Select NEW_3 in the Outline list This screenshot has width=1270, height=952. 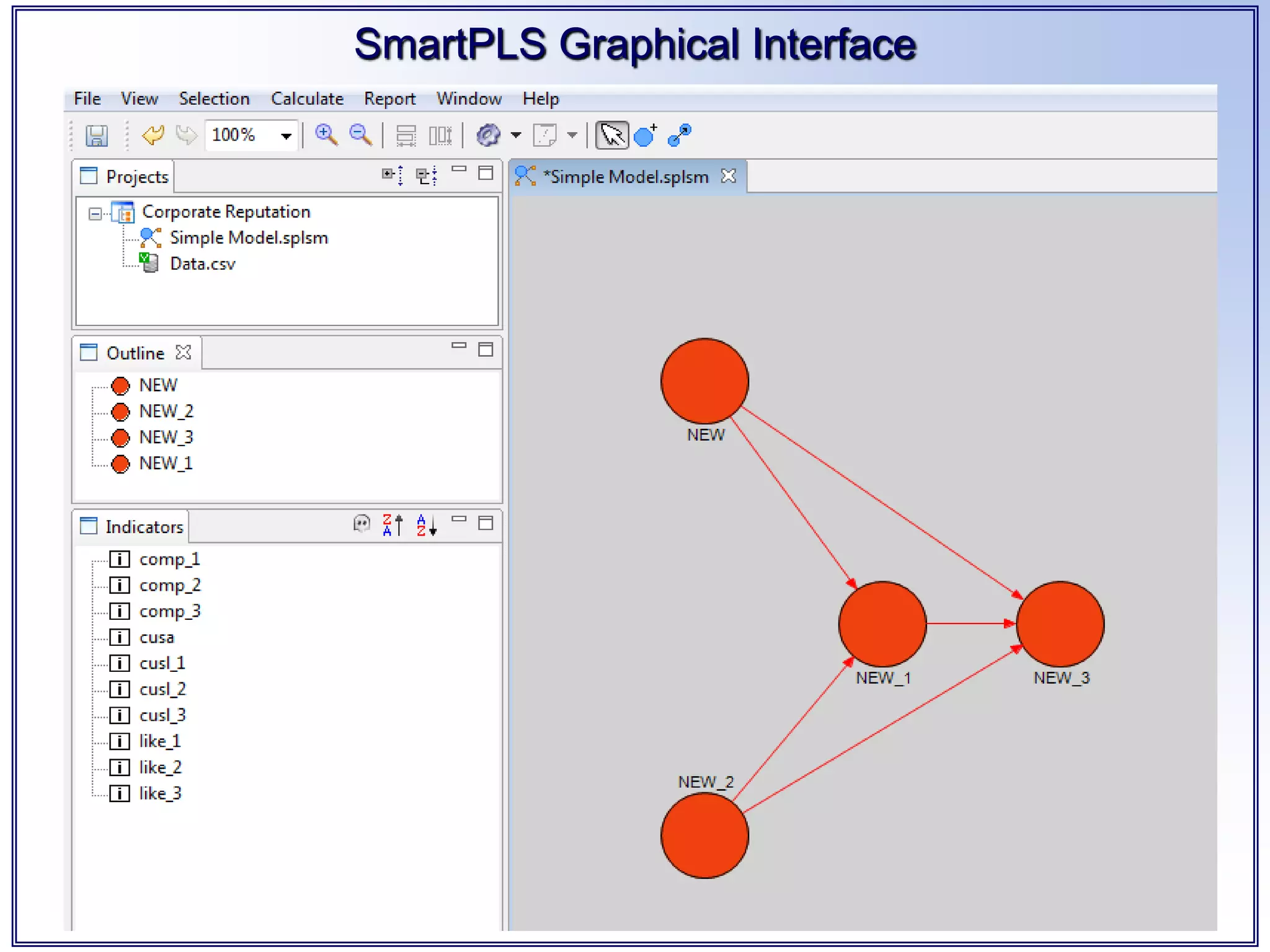[x=166, y=438]
